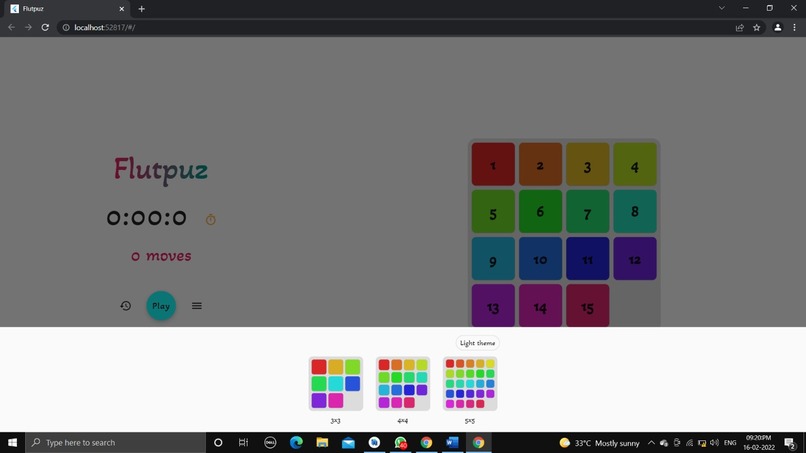Screen dimensions: 806x453
Task: Click puzzle tile 13
Action: pyautogui.click(x=493, y=305)
